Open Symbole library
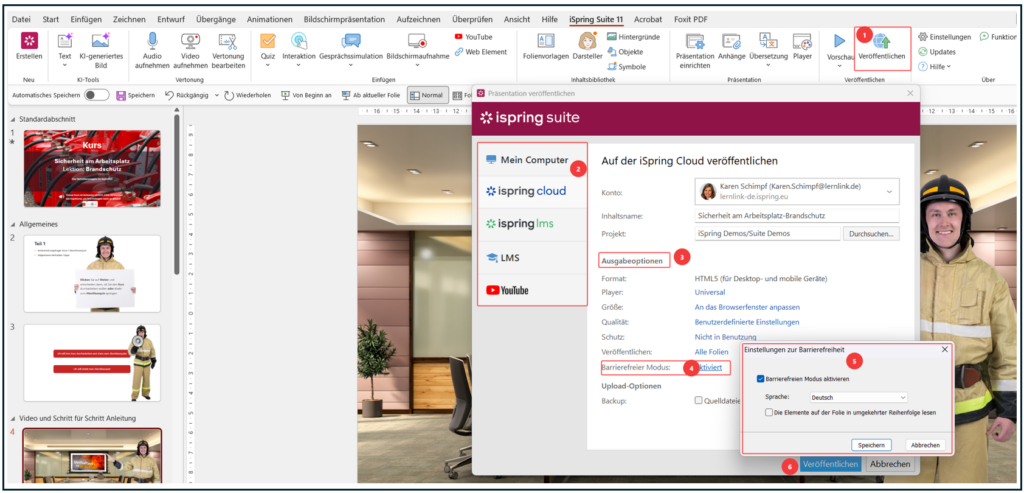Image resolution: width=1024 pixels, height=493 pixels. (626, 66)
